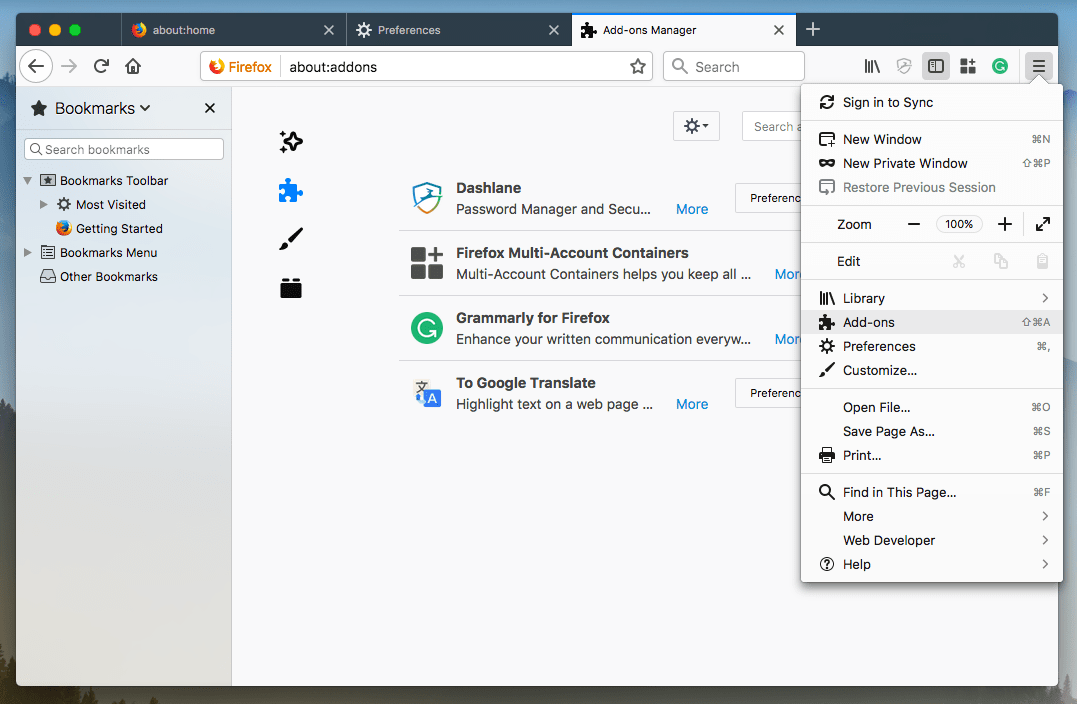Image resolution: width=1077 pixels, height=704 pixels.
Task: Reset zoom via 100% button
Action: coord(959,225)
